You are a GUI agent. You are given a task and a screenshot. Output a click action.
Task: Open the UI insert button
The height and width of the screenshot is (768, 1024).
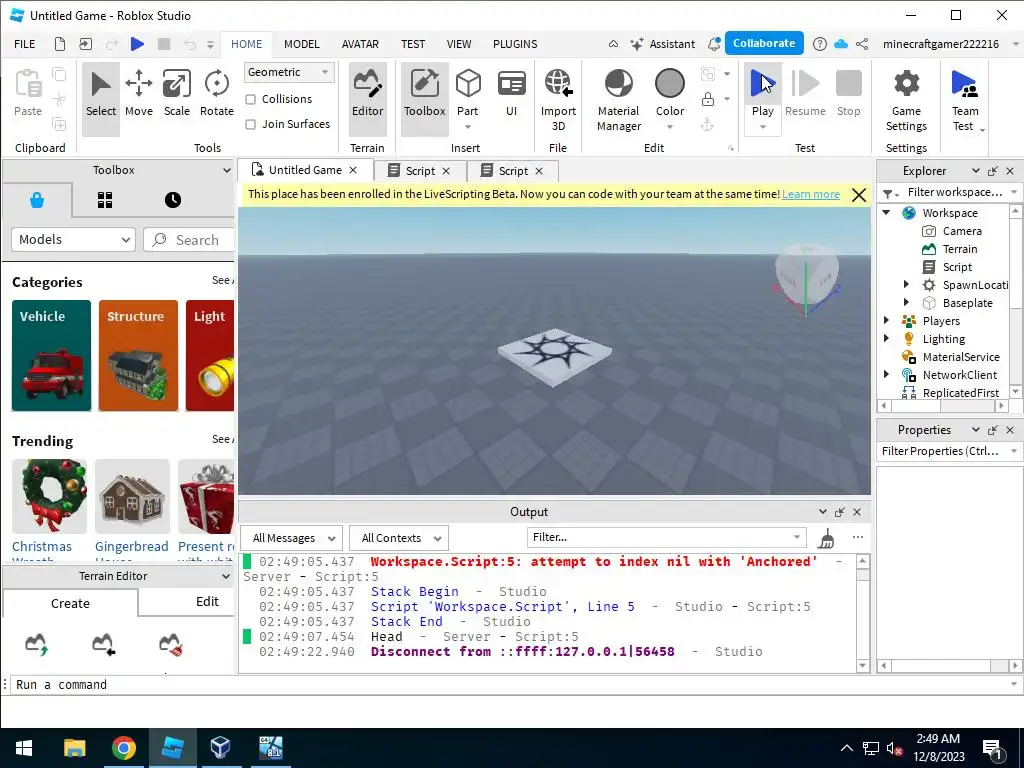point(511,93)
